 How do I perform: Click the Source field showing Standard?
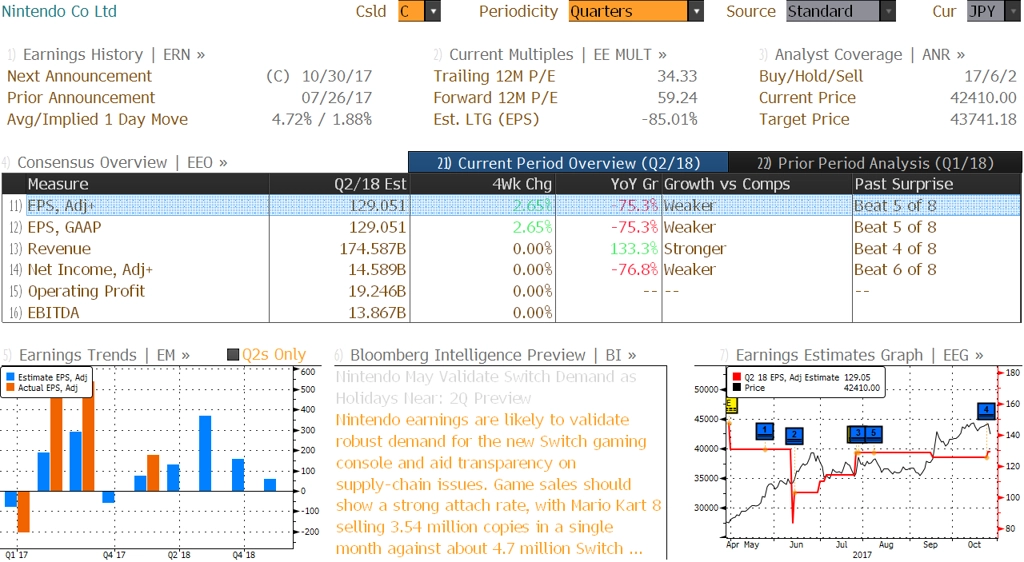point(833,11)
